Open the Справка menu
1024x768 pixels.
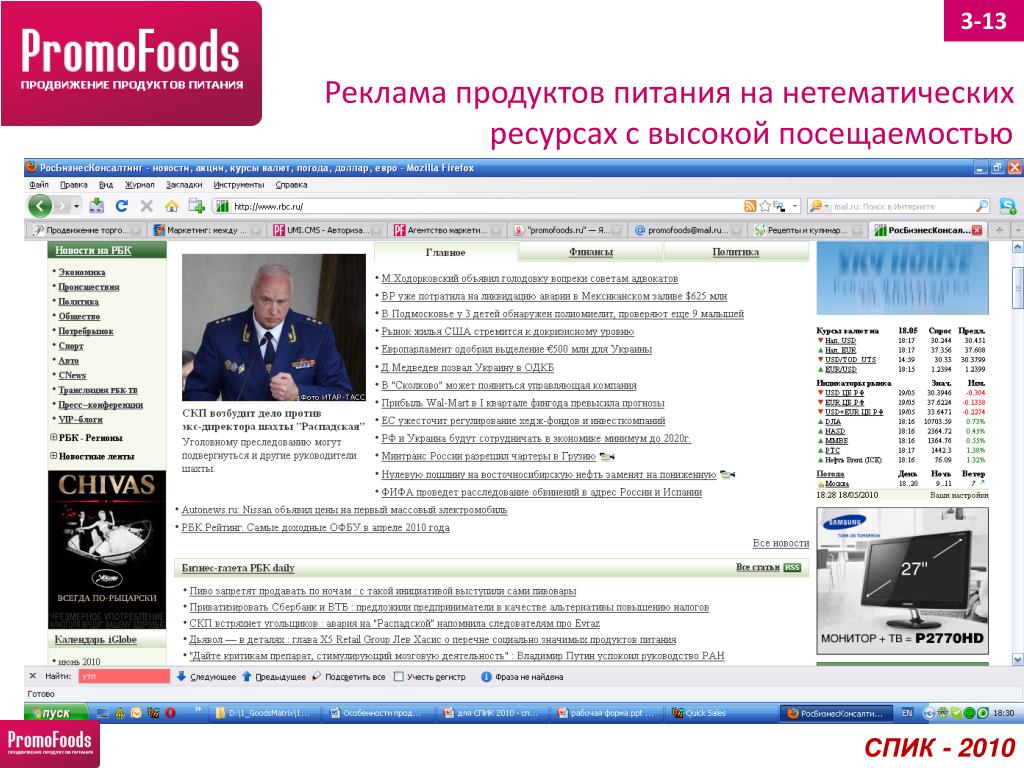pos(291,185)
